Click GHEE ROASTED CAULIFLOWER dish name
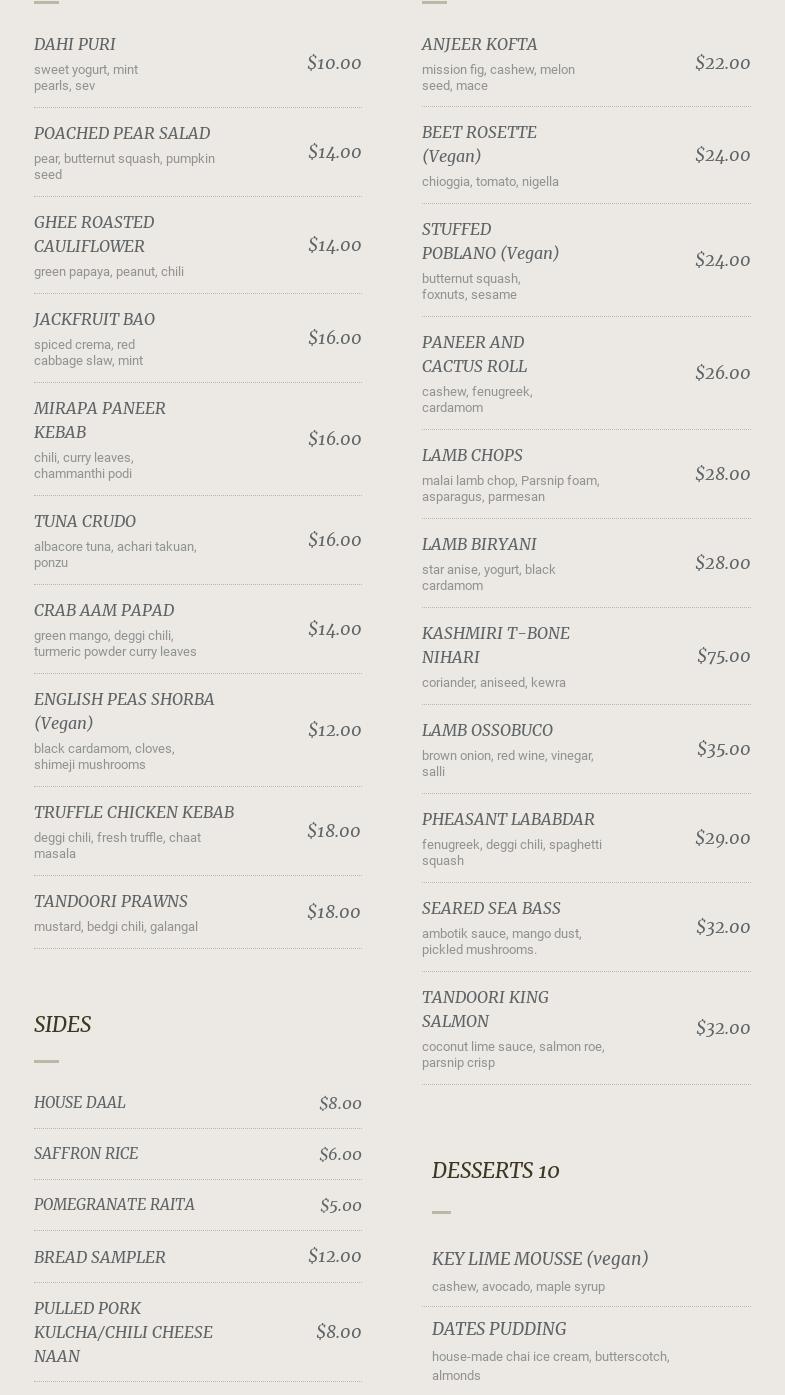This screenshot has width=785, height=1395. pyautogui.click(x=94, y=234)
